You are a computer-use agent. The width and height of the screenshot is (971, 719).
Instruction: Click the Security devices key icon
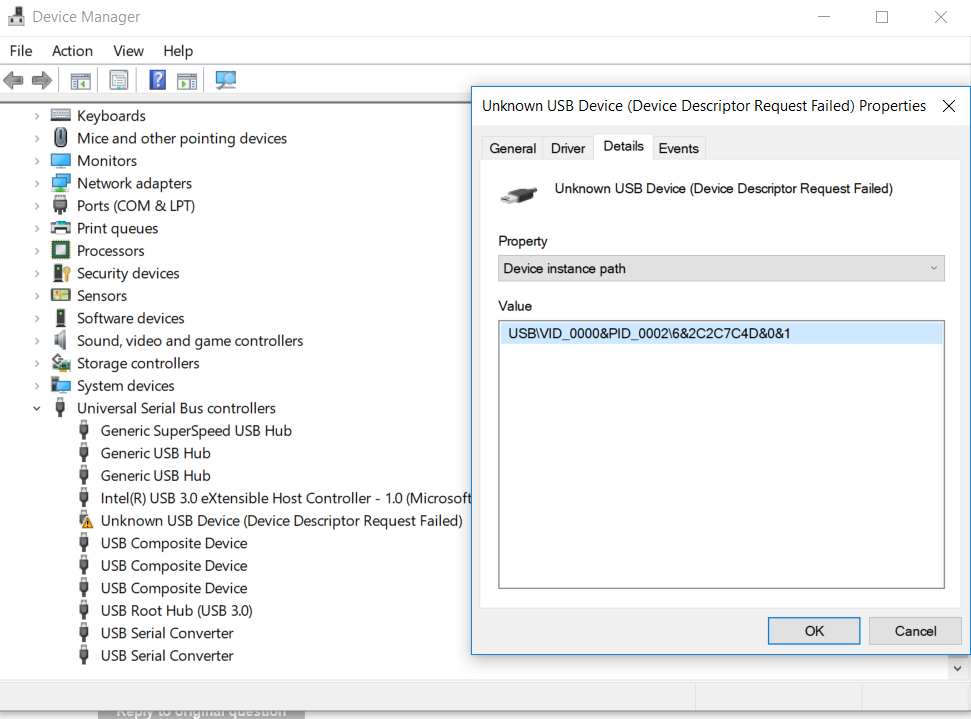[61, 272]
